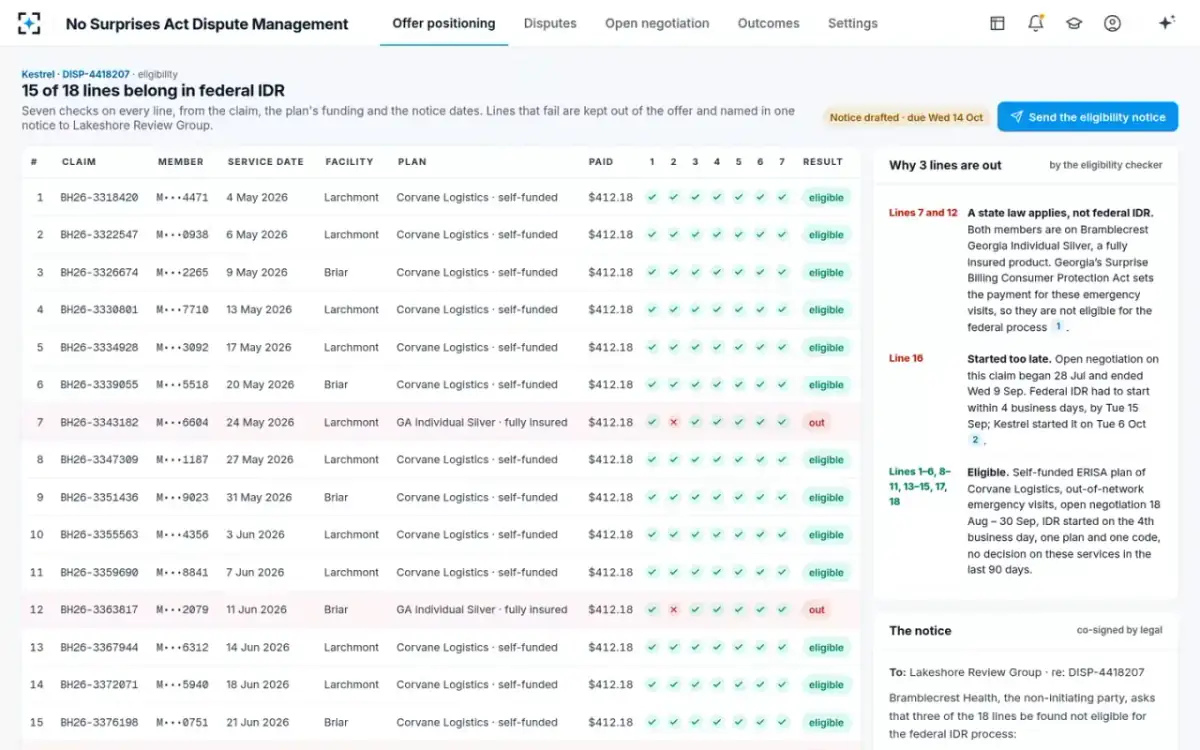Click check 1 tick for claim BH26-3343182
This screenshot has height=750, width=1200.
point(652,422)
